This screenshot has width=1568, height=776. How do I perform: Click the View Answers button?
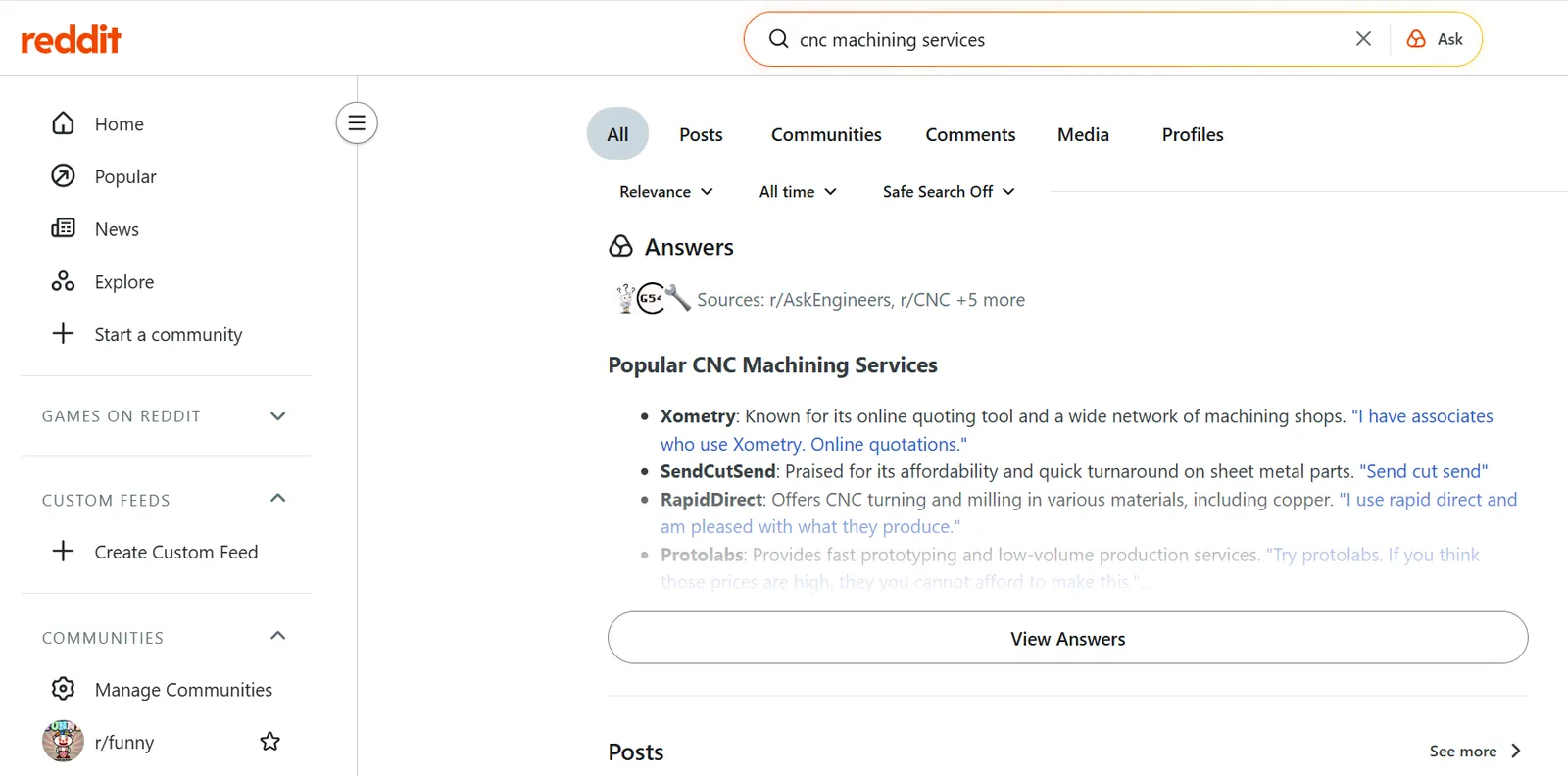click(1068, 638)
